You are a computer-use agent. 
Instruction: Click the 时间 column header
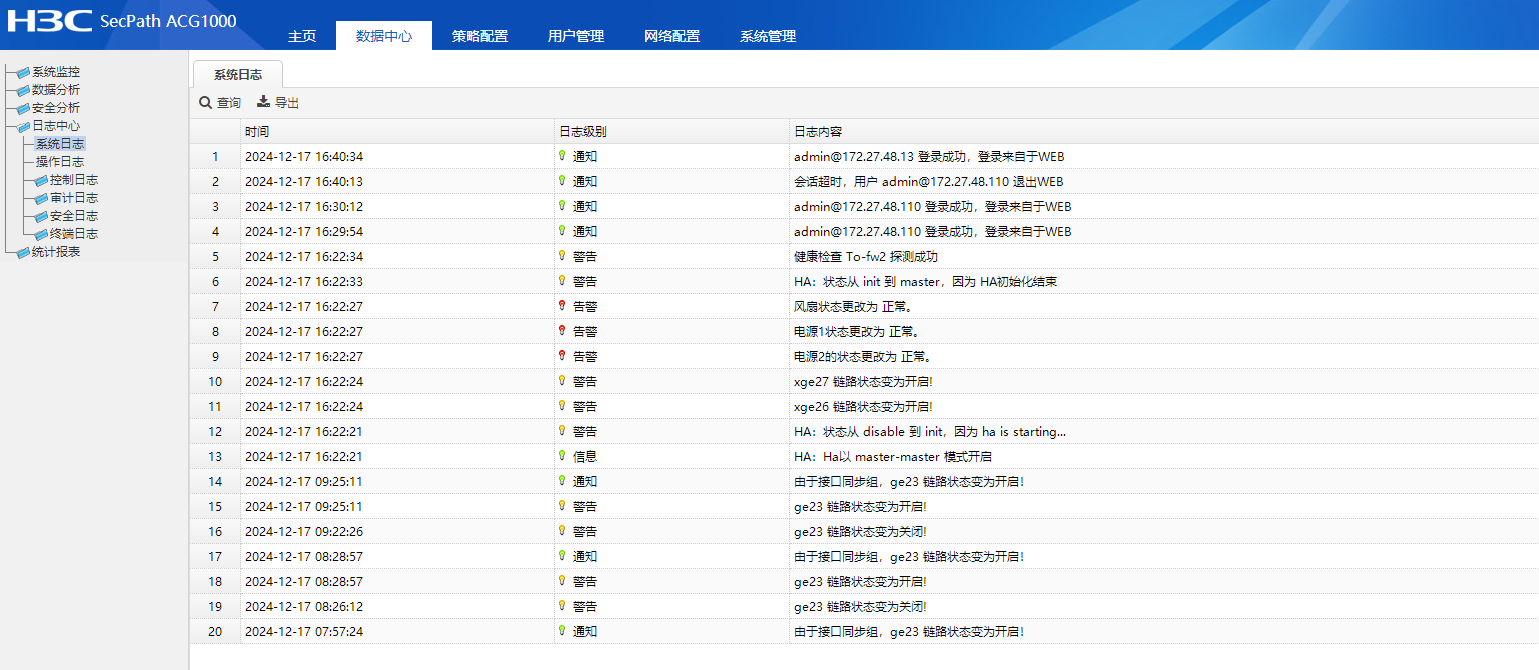pos(257,131)
